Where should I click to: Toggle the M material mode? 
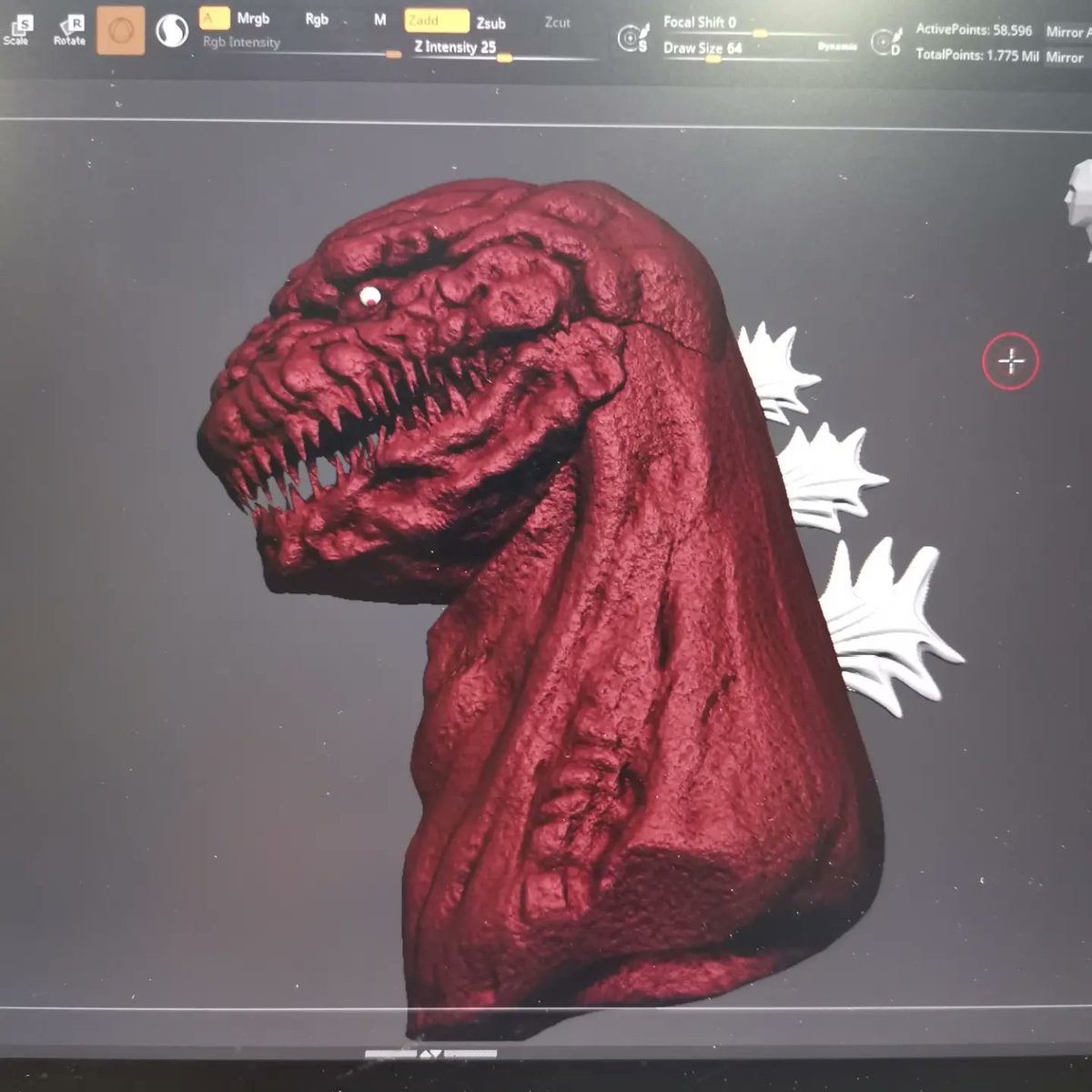pos(379,20)
